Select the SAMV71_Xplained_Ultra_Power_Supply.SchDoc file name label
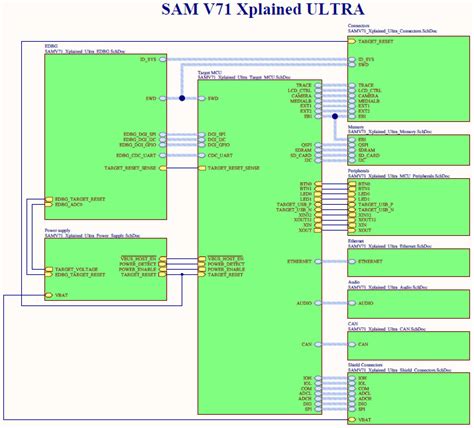The width and height of the screenshot is (474, 428). 92,236
